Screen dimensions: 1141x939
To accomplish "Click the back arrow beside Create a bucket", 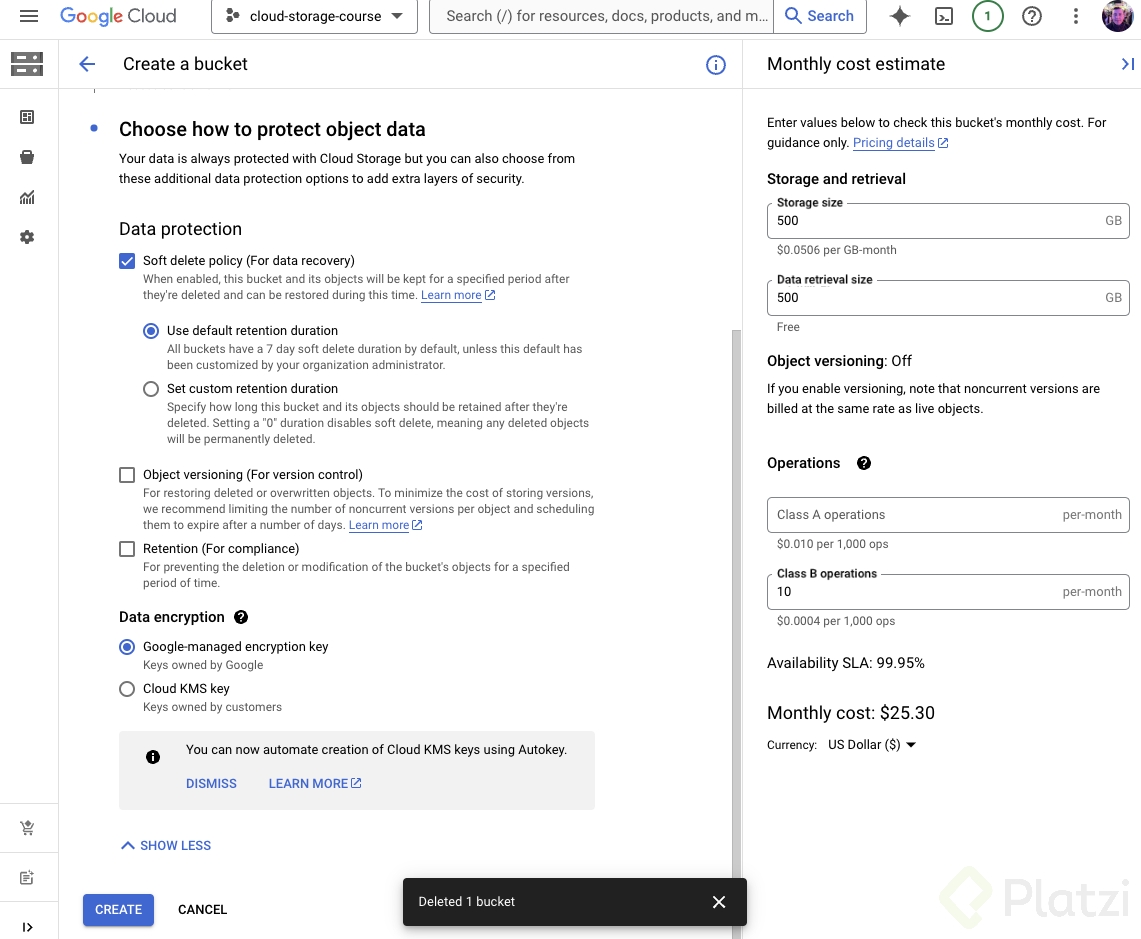I will 87,64.
